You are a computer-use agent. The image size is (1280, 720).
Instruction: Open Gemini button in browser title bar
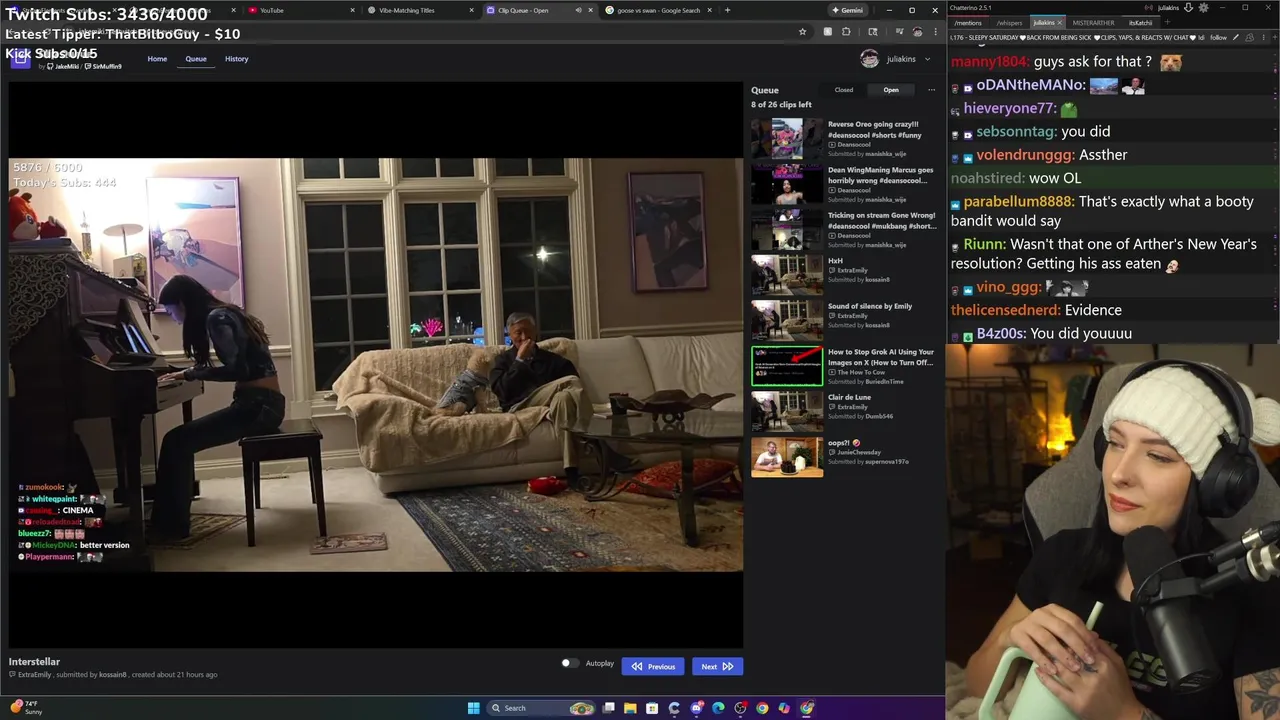pos(847,10)
